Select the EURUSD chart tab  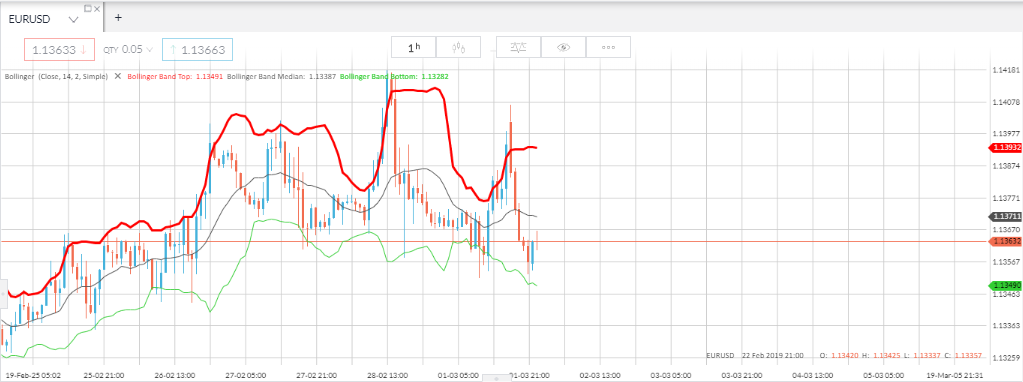click(52, 18)
